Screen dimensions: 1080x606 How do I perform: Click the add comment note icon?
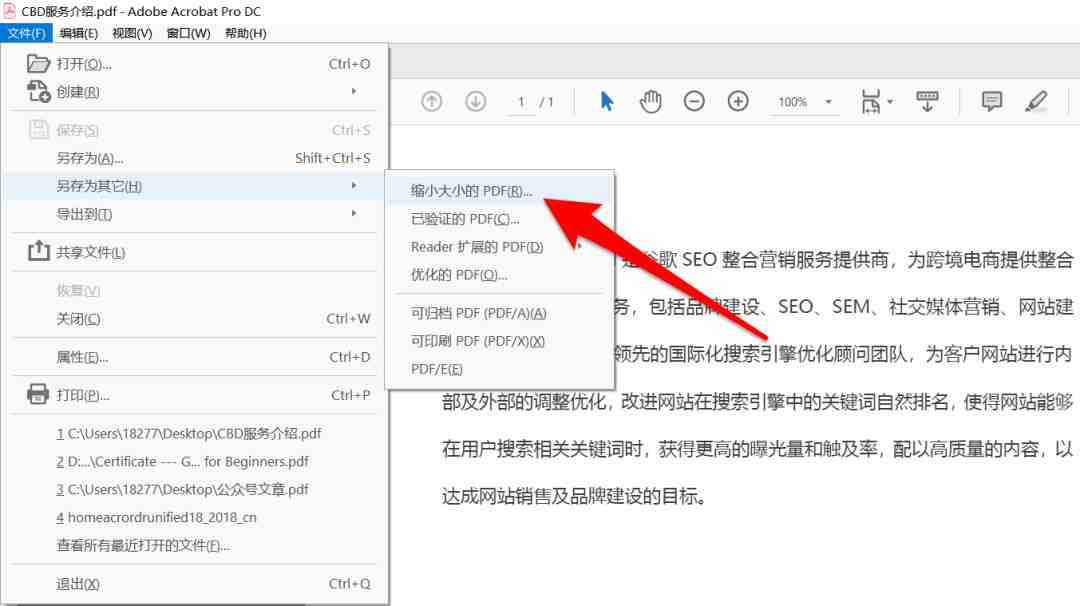(x=992, y=102)
